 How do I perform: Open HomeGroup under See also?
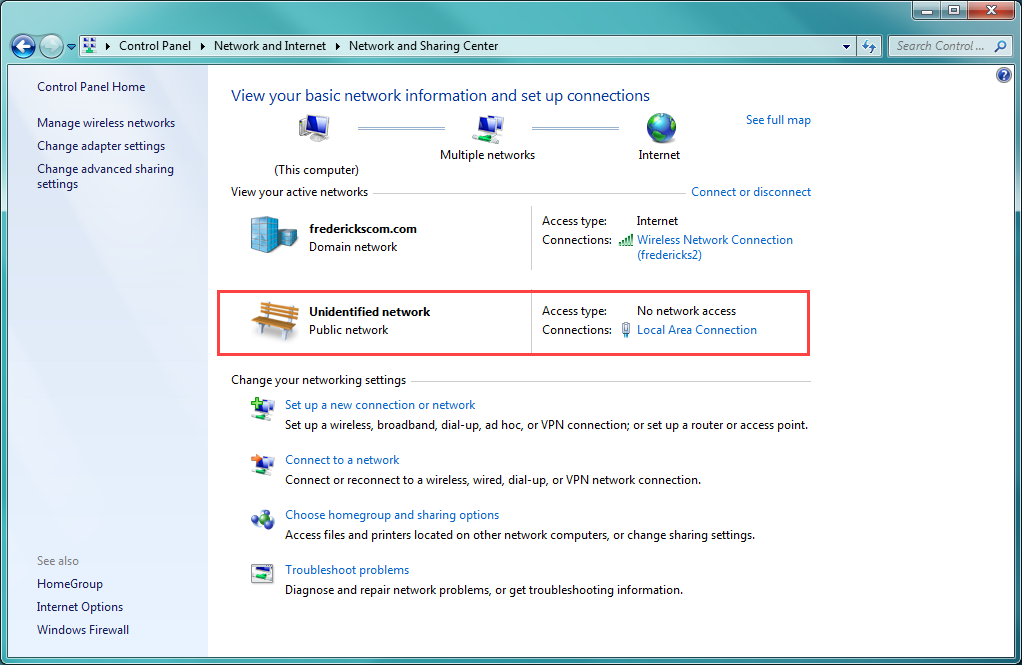(x=70, y=584)
